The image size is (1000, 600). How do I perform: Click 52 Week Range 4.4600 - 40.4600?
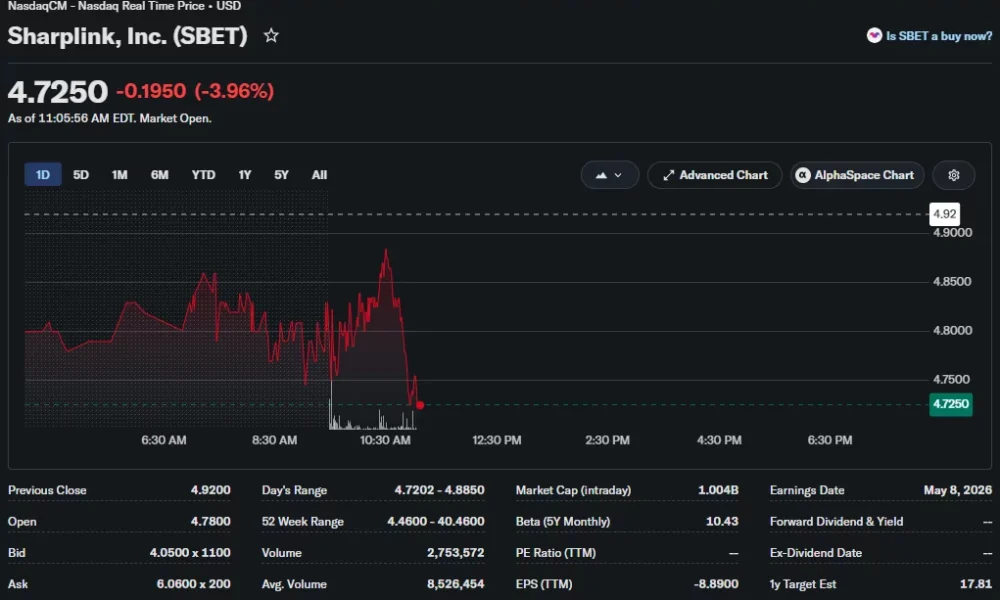[x=436, y=522]
